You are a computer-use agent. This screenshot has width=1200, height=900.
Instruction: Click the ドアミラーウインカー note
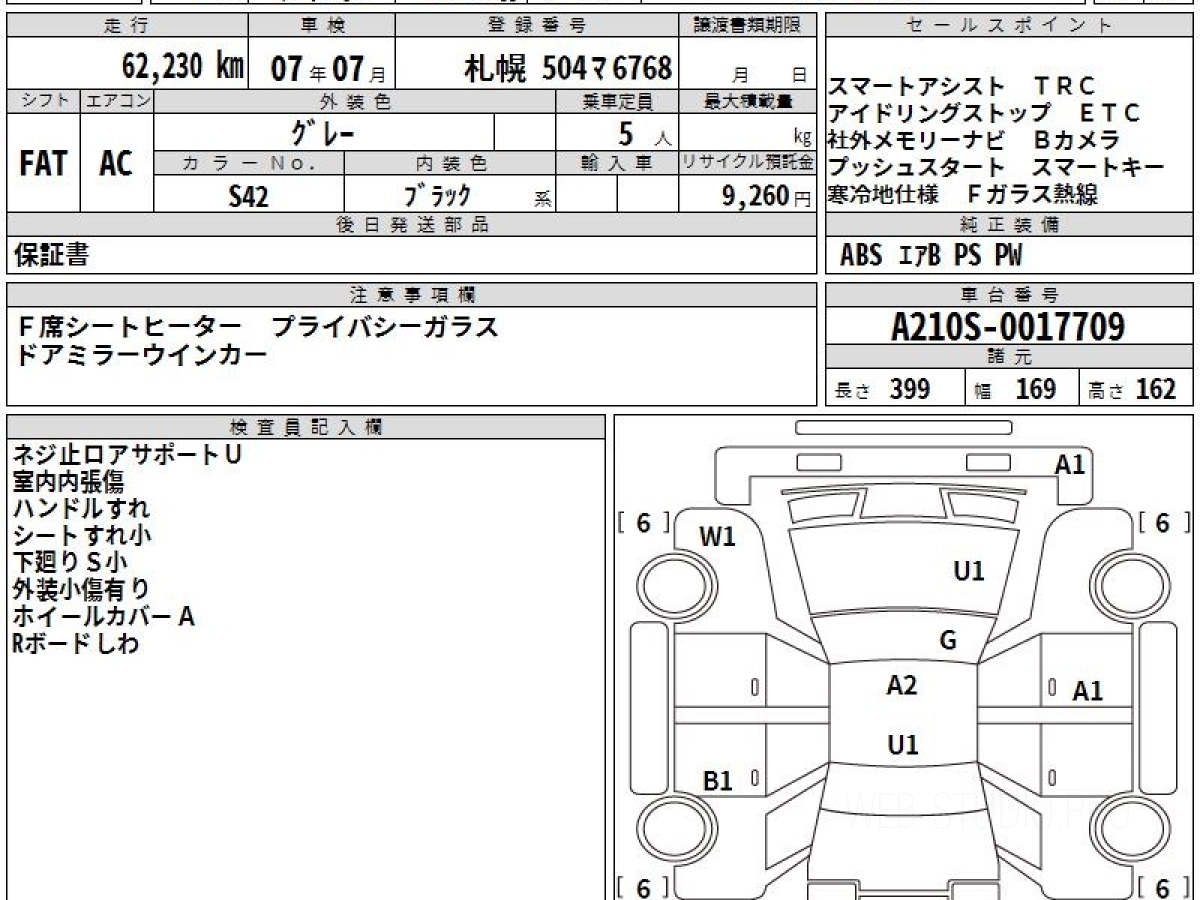[x=141, y=355]
